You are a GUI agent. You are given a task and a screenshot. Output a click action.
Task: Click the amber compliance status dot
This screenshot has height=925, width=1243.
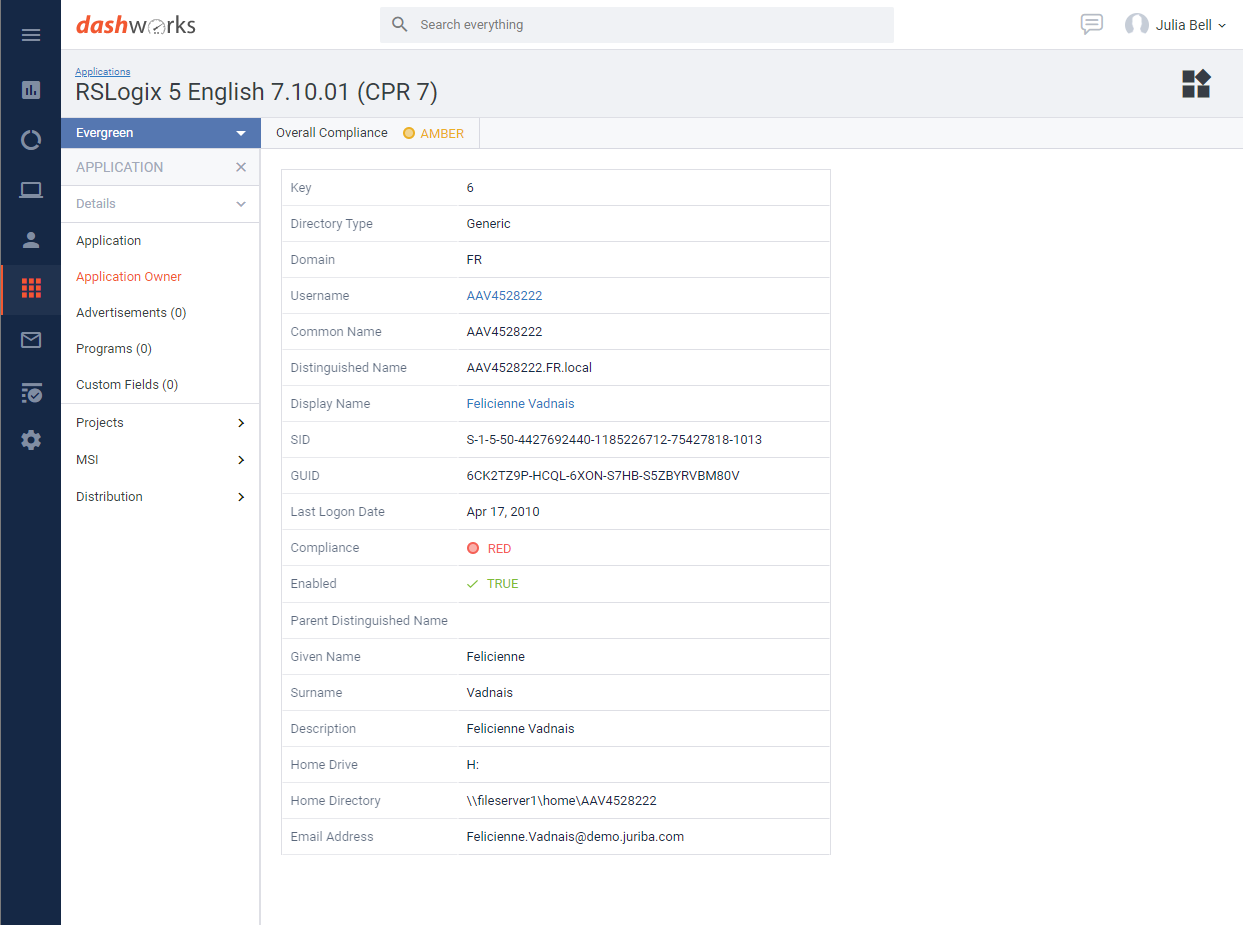click(x=409, y=133)
